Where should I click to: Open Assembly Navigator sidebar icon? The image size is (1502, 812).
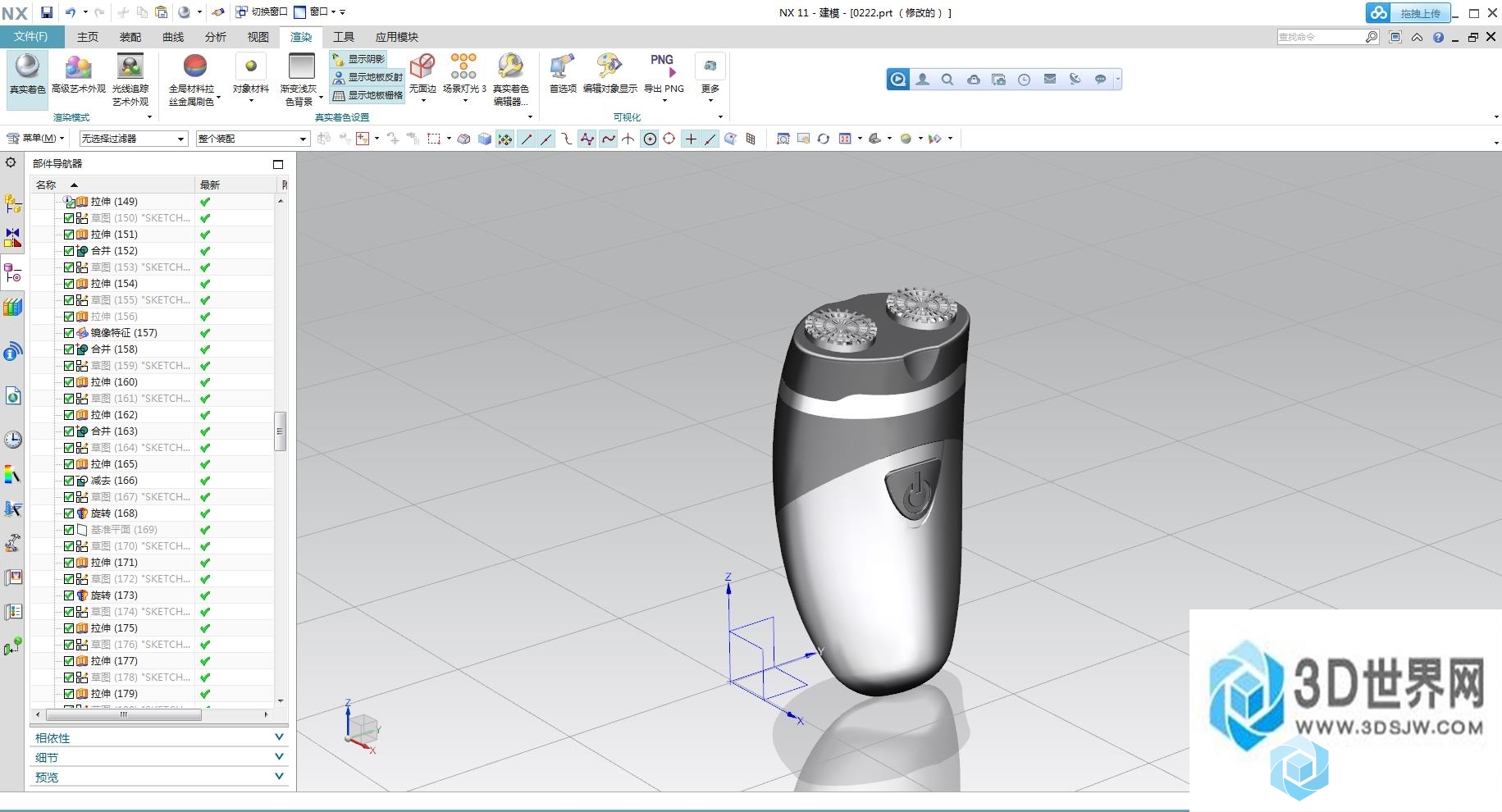click(12, 203)
